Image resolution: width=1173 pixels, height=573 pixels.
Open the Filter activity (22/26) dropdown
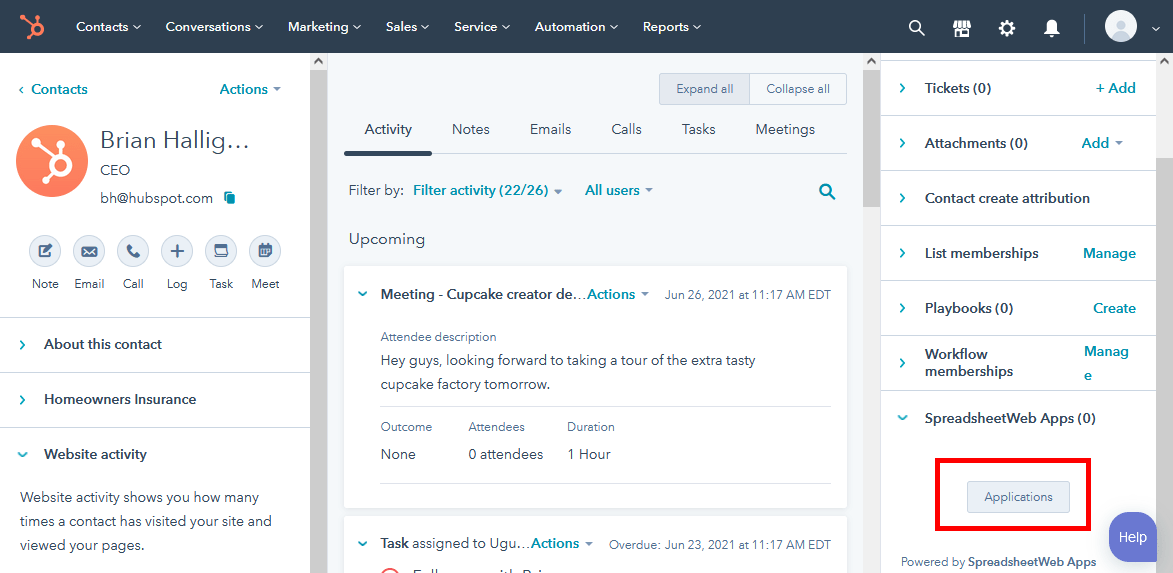point(488,191)
